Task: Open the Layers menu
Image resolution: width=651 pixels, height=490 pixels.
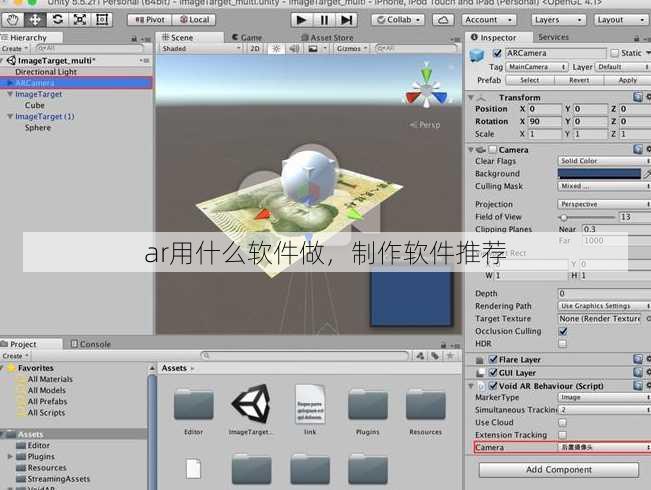Action: pos(559,20)
